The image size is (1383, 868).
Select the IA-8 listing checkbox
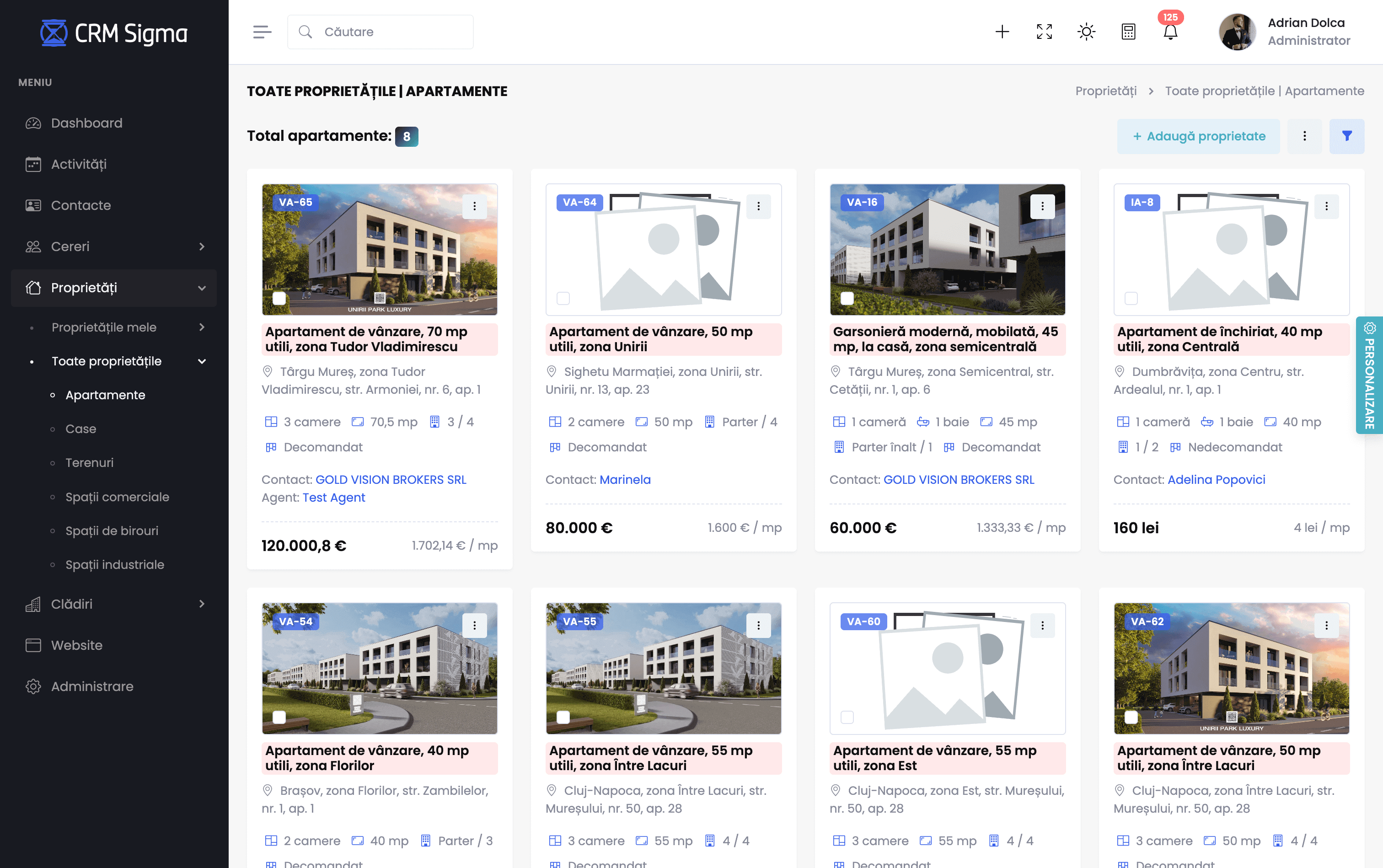[x=1131, y=298]
